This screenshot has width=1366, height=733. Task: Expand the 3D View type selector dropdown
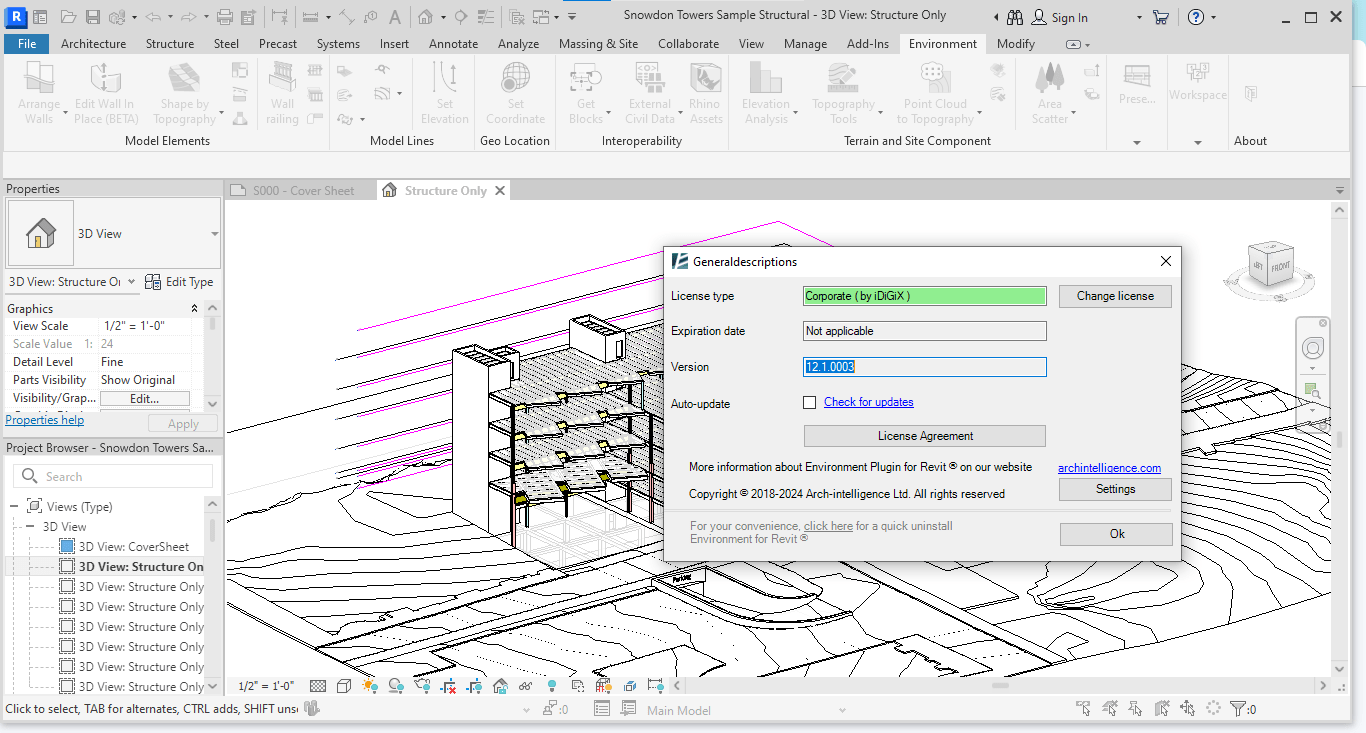tap(214, 234)
